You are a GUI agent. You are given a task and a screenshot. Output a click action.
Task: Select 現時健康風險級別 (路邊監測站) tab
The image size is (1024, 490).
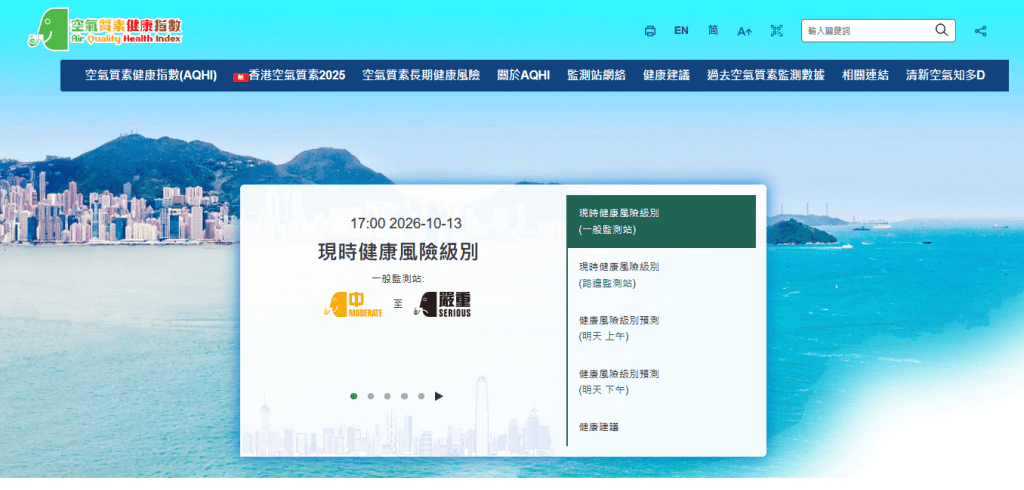click(x=661, y=275)
